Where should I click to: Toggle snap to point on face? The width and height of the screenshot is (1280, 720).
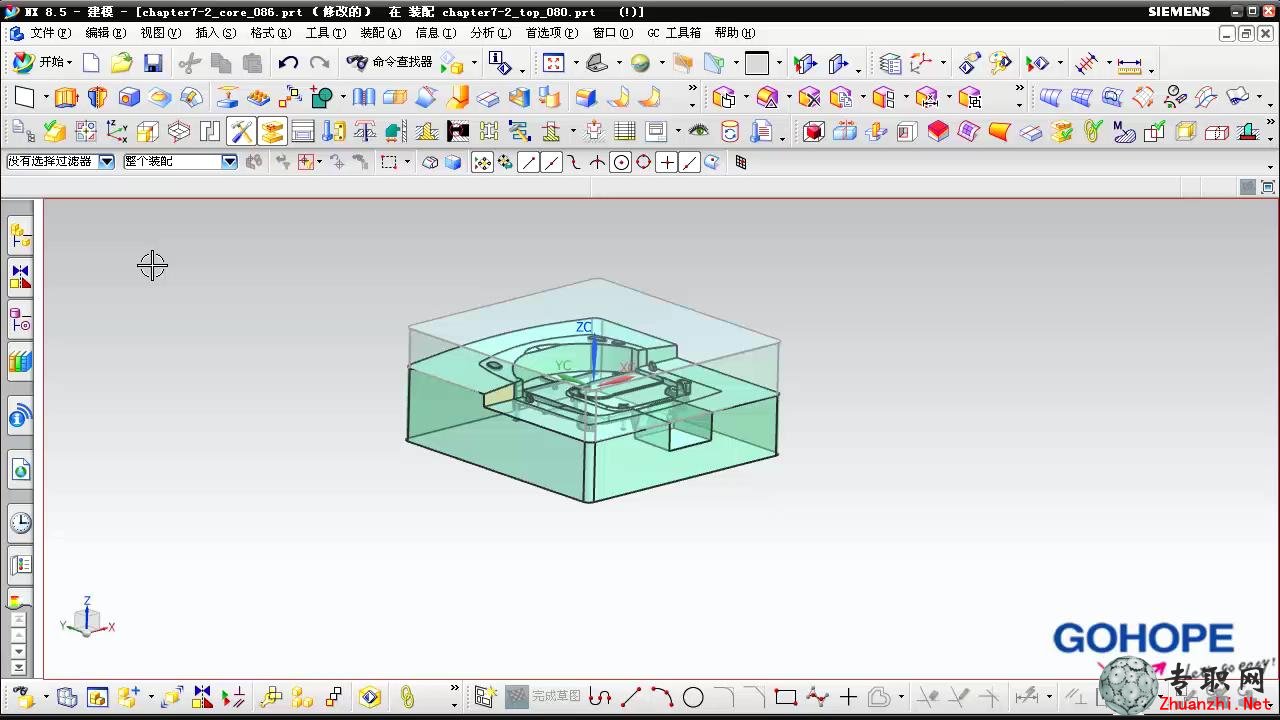point(712,162)
